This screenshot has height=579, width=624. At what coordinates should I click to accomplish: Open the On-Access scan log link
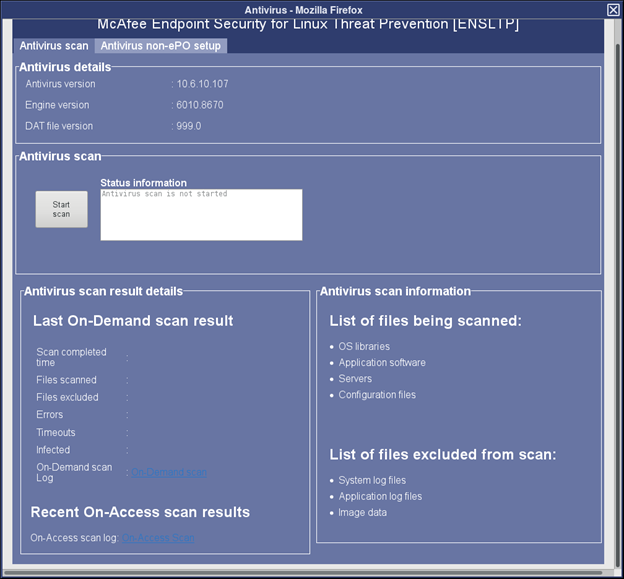click(158, 539)
